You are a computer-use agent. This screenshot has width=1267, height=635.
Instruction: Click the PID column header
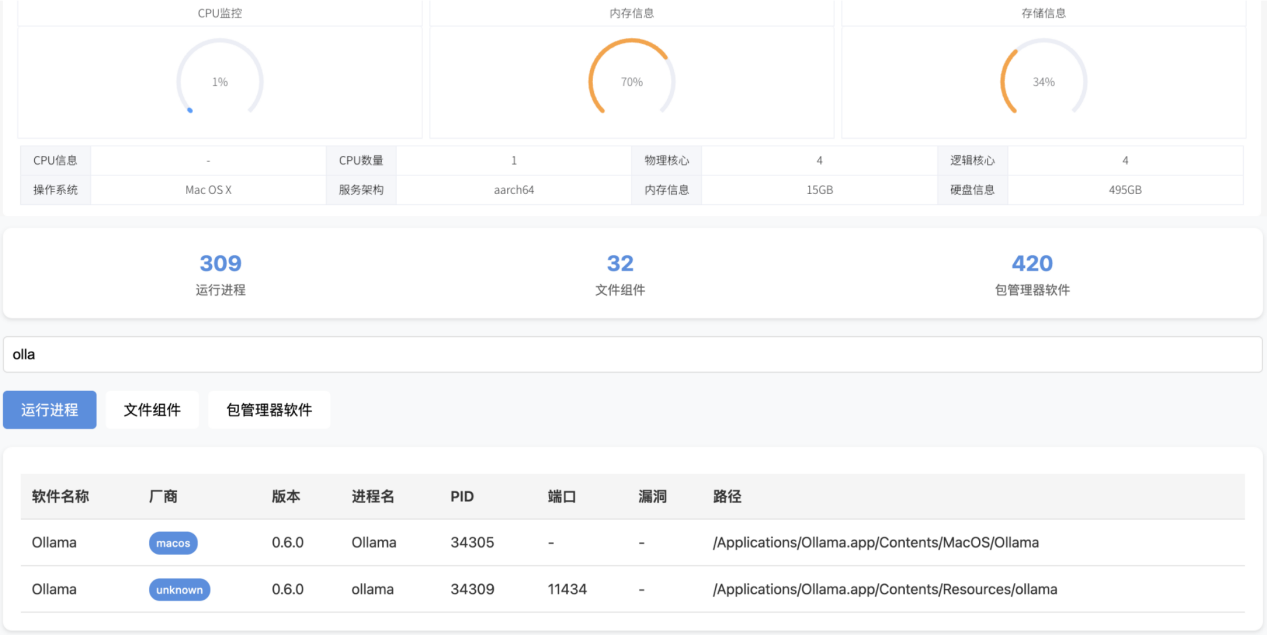(x=462, y=496)
